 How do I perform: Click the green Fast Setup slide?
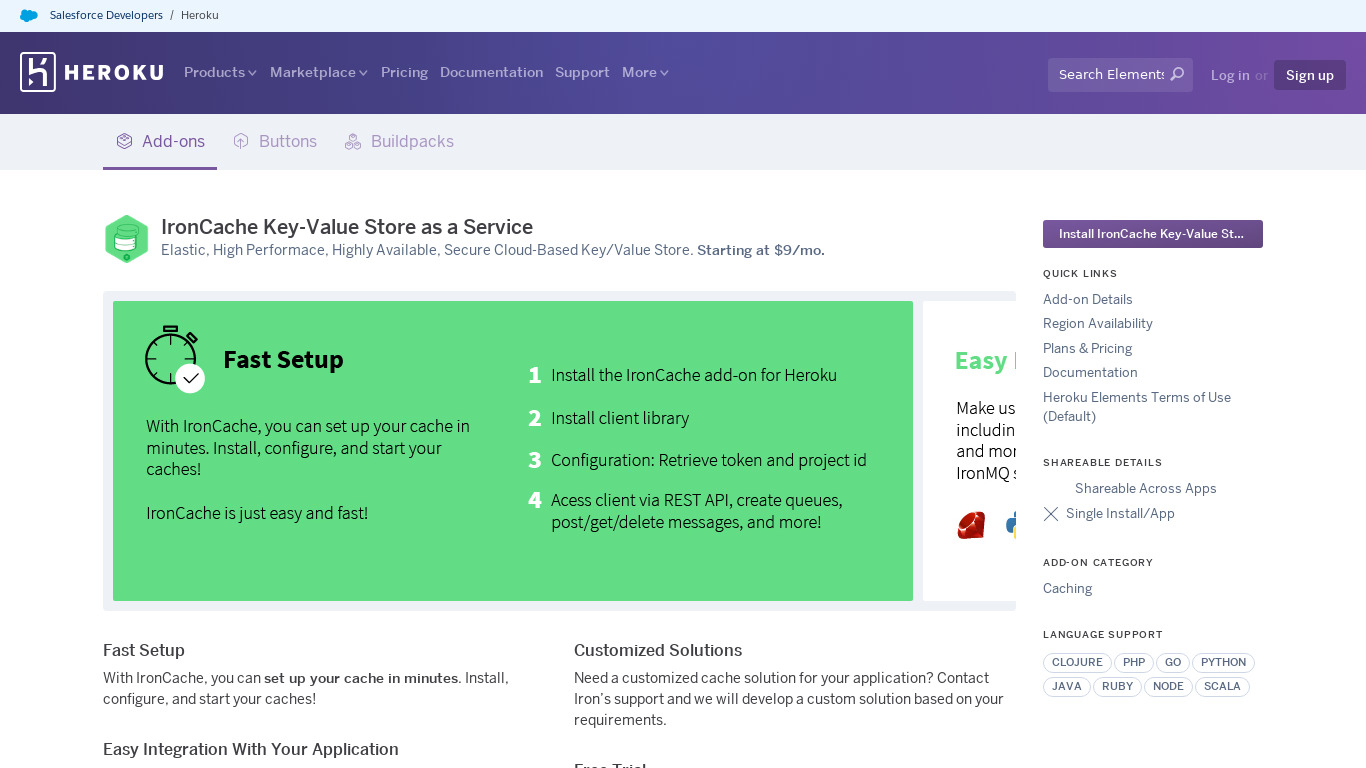pos(513,451)
